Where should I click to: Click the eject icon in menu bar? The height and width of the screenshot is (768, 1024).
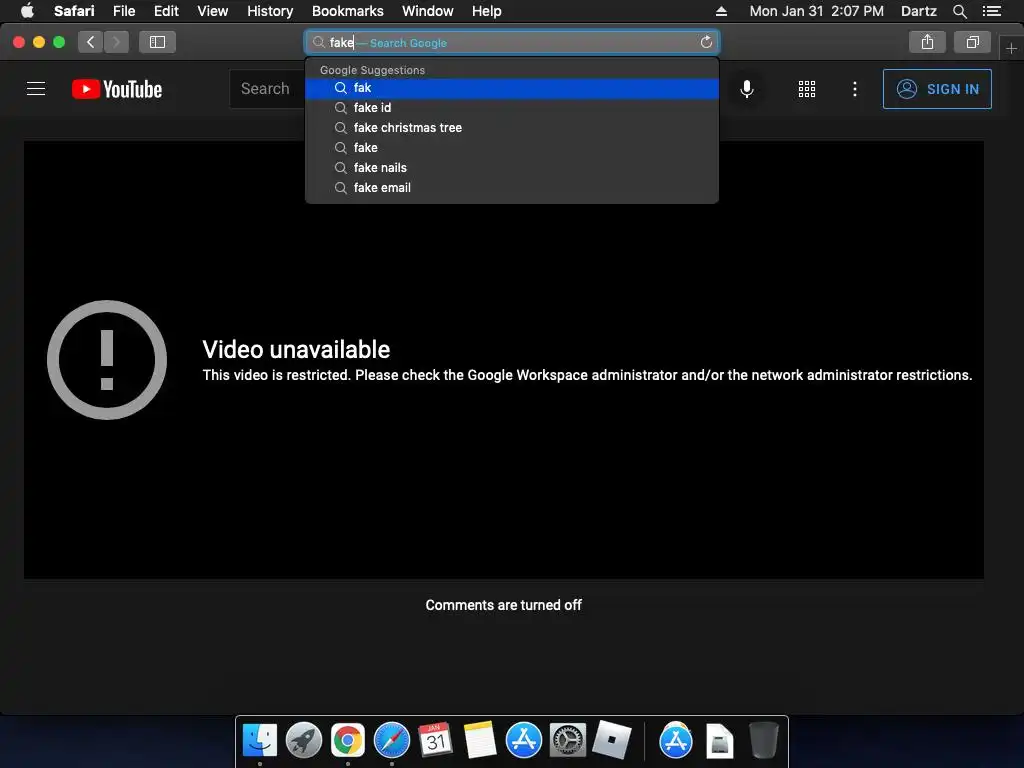click(721, 11)
